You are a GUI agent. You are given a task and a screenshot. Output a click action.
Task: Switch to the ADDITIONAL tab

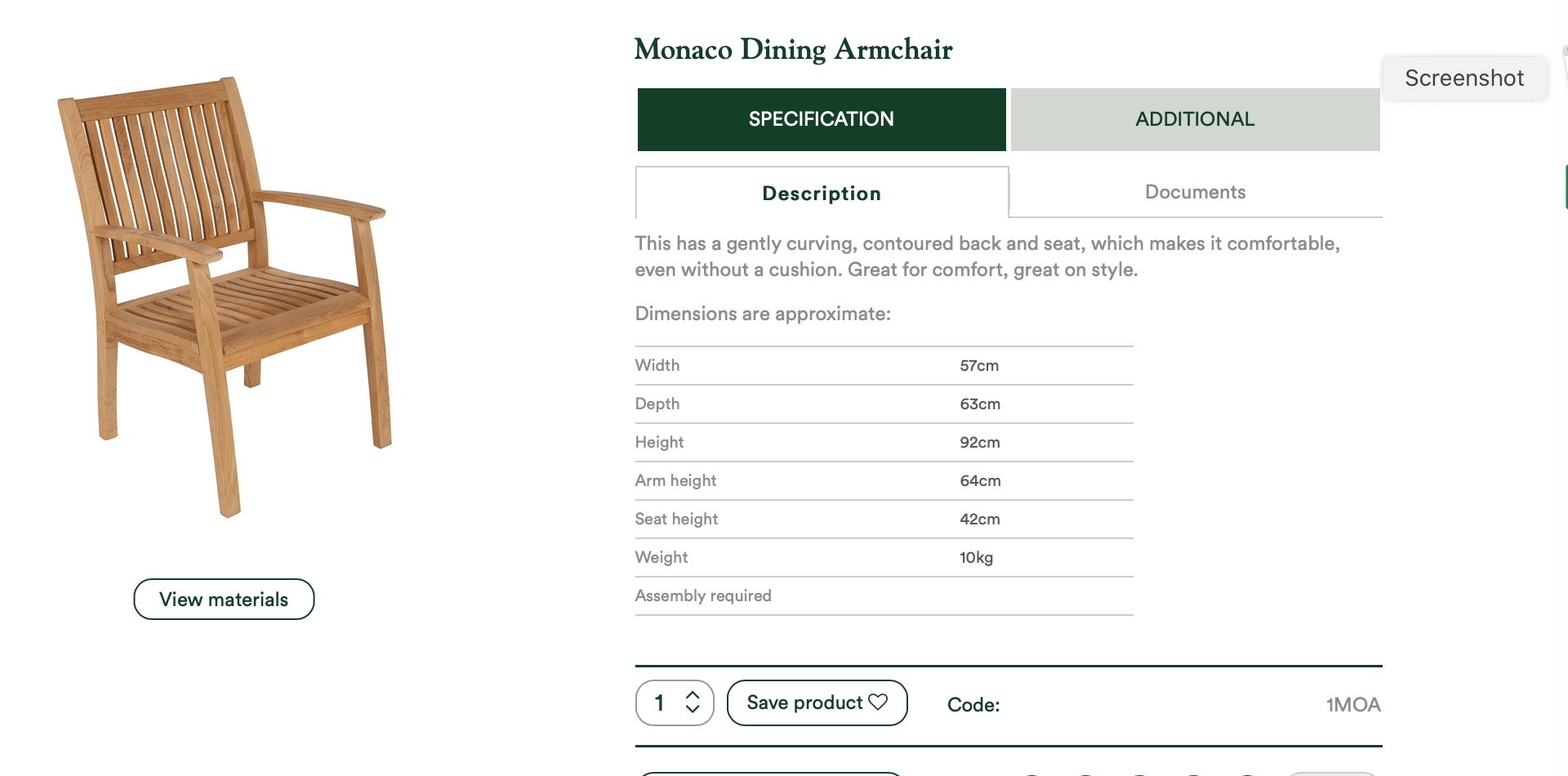pos(1195,119)
